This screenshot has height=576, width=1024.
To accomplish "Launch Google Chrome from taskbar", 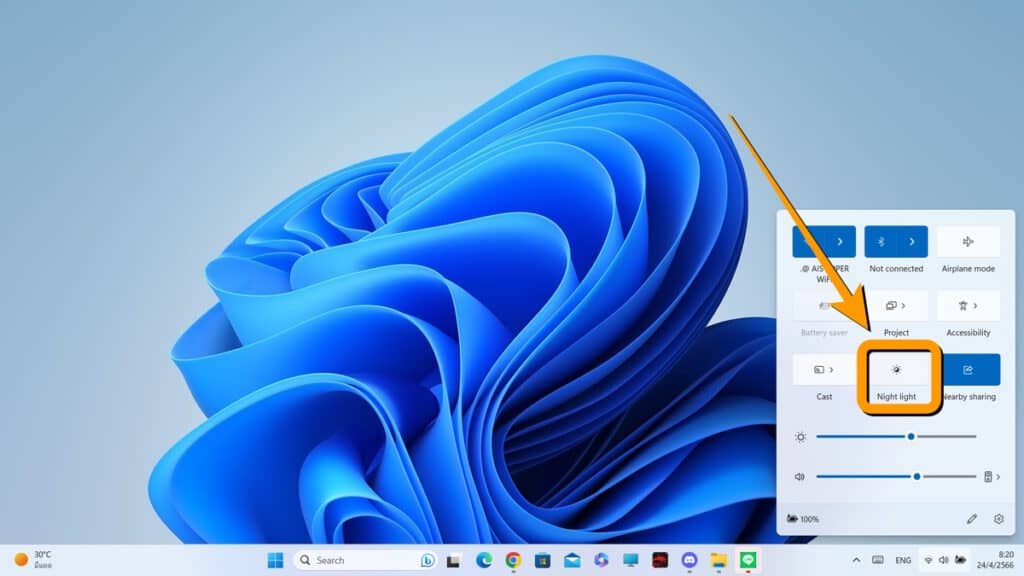I will (513, 560).
